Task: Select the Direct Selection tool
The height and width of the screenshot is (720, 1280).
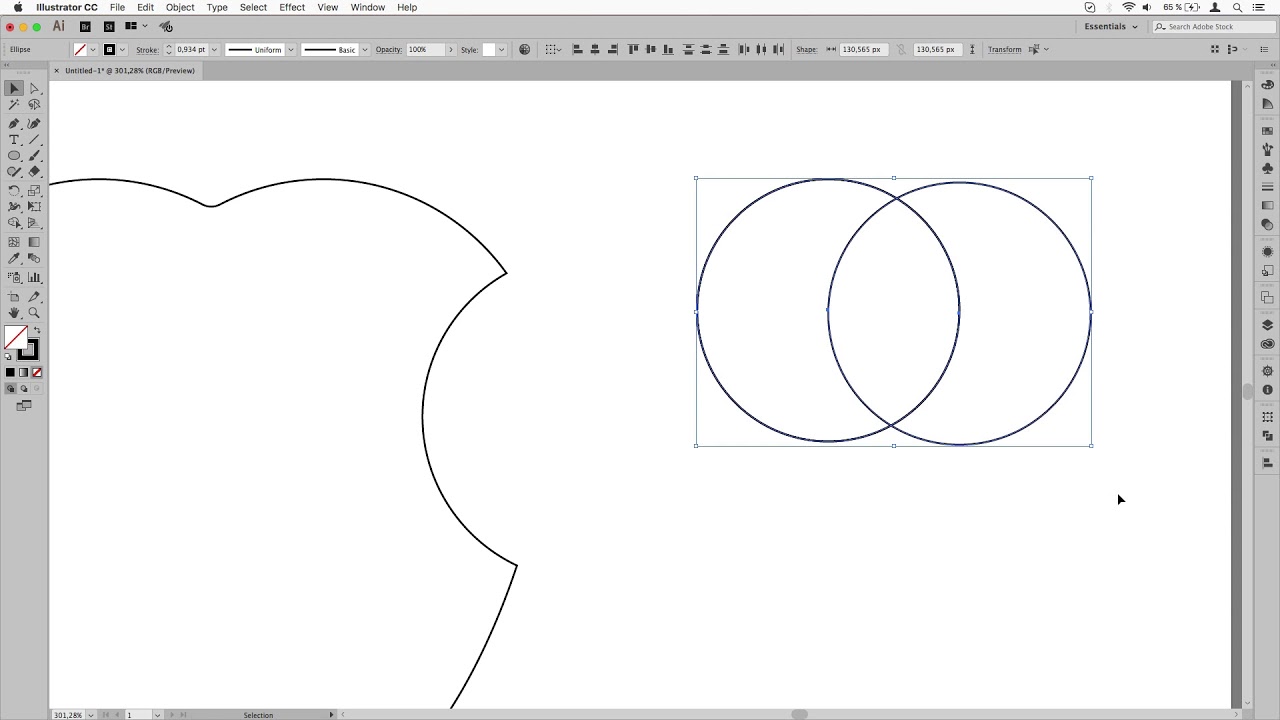Action: 34,88
